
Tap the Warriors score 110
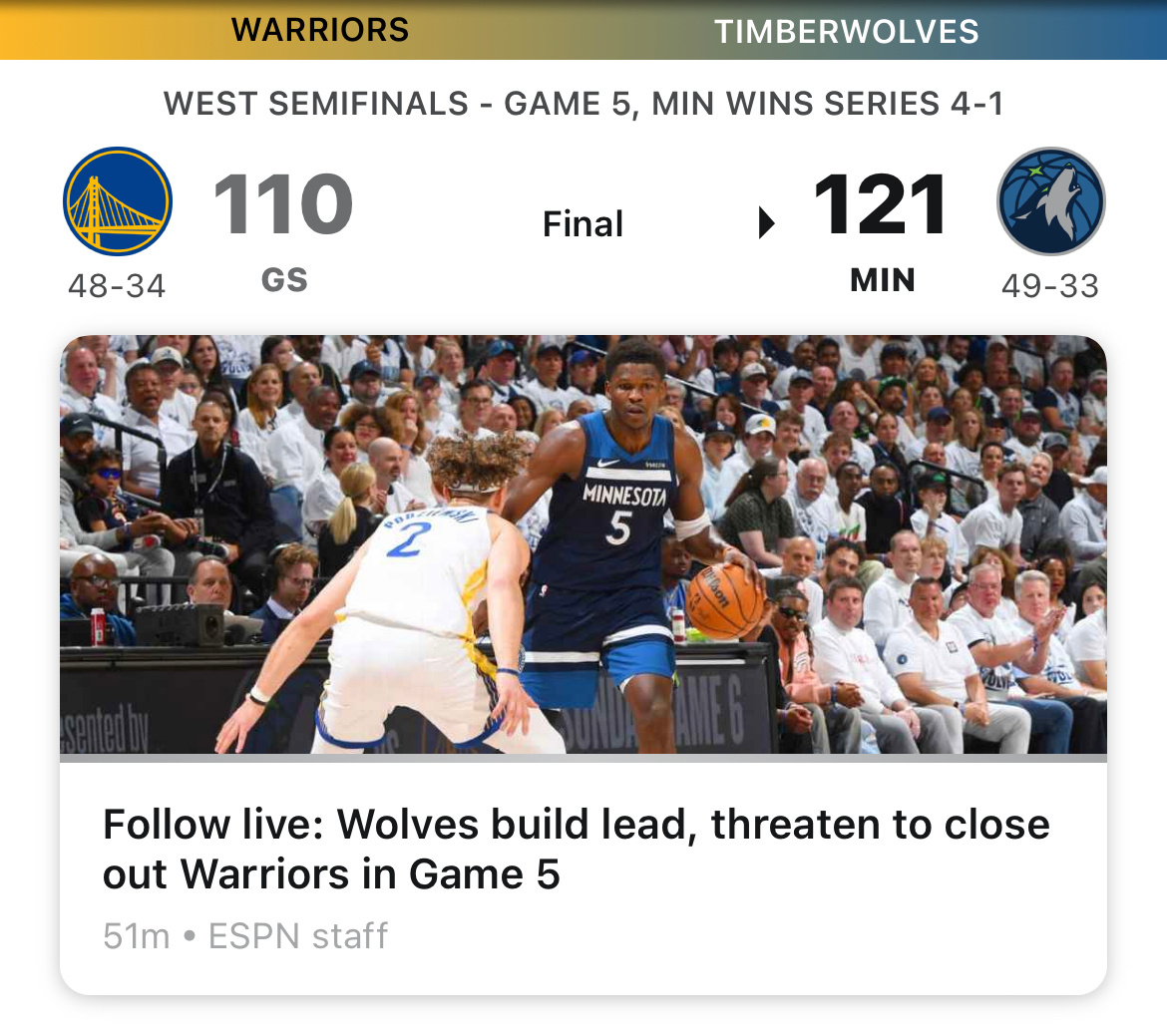point(283,203)
